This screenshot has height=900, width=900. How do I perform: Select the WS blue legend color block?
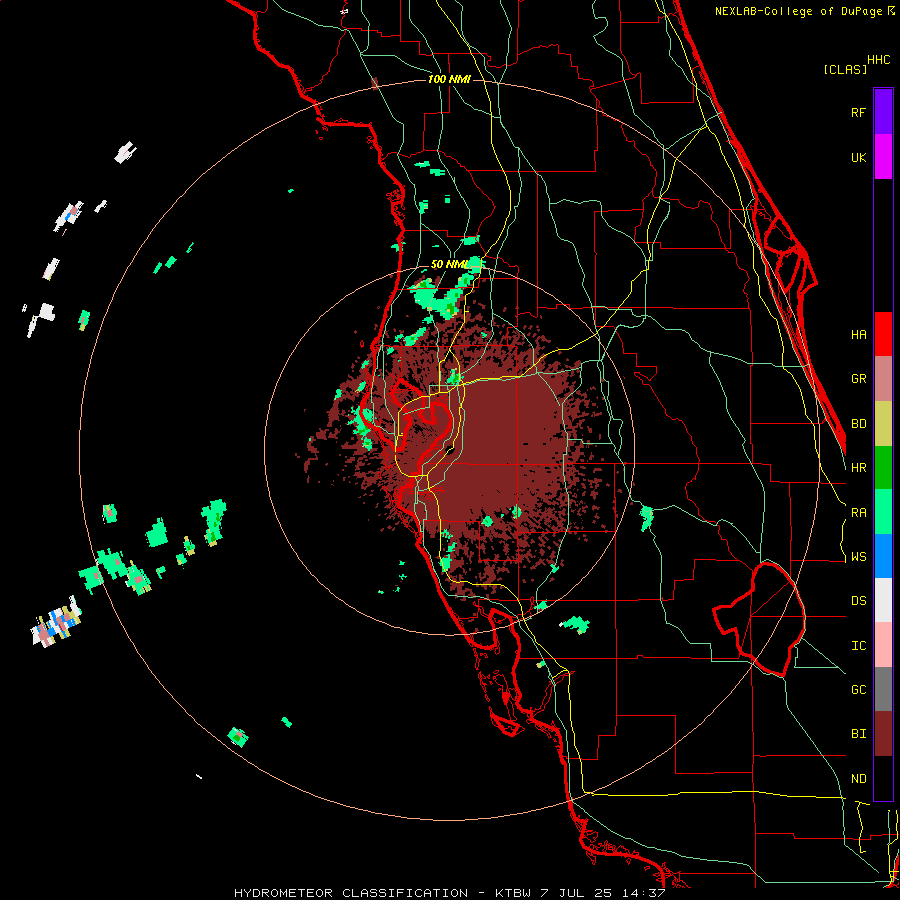[883, 556]
